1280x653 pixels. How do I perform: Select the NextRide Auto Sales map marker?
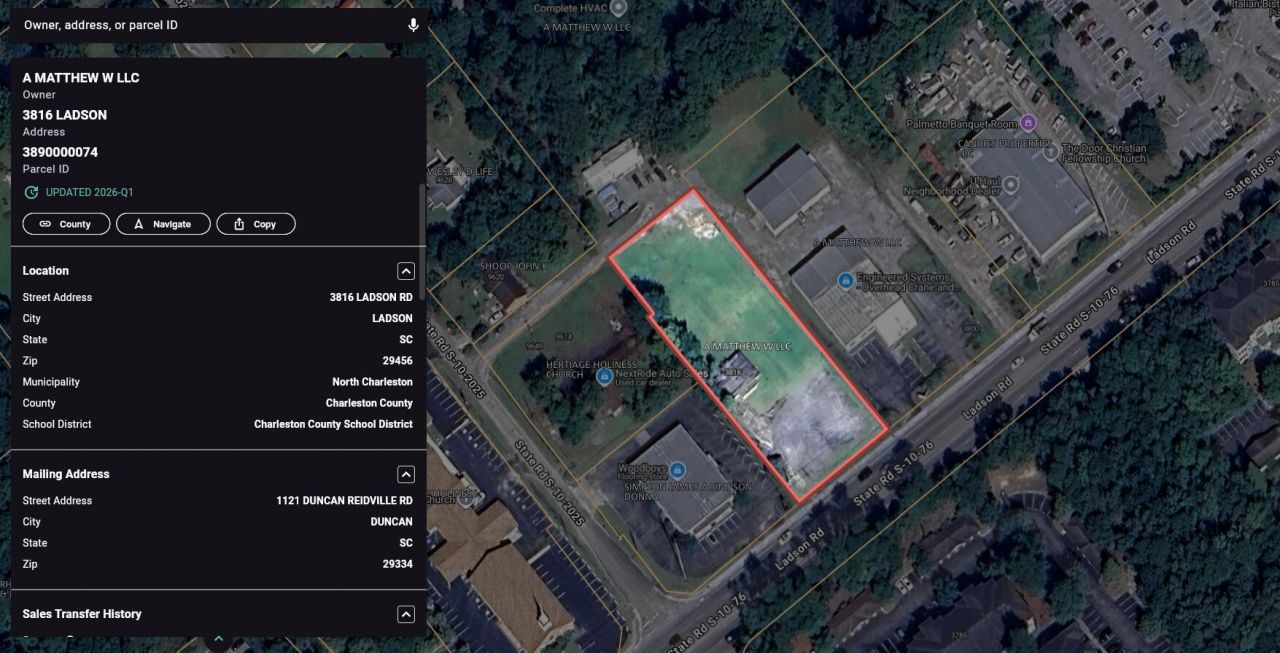tap(604, 377)
